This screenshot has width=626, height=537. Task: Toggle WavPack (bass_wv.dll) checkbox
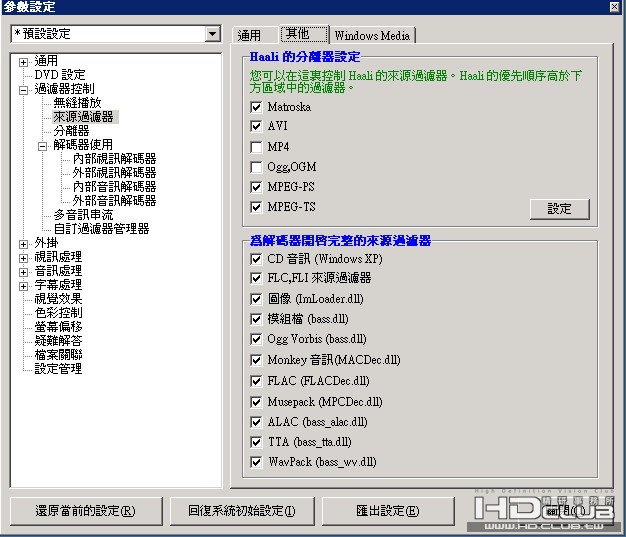click(x=256, y=462)
